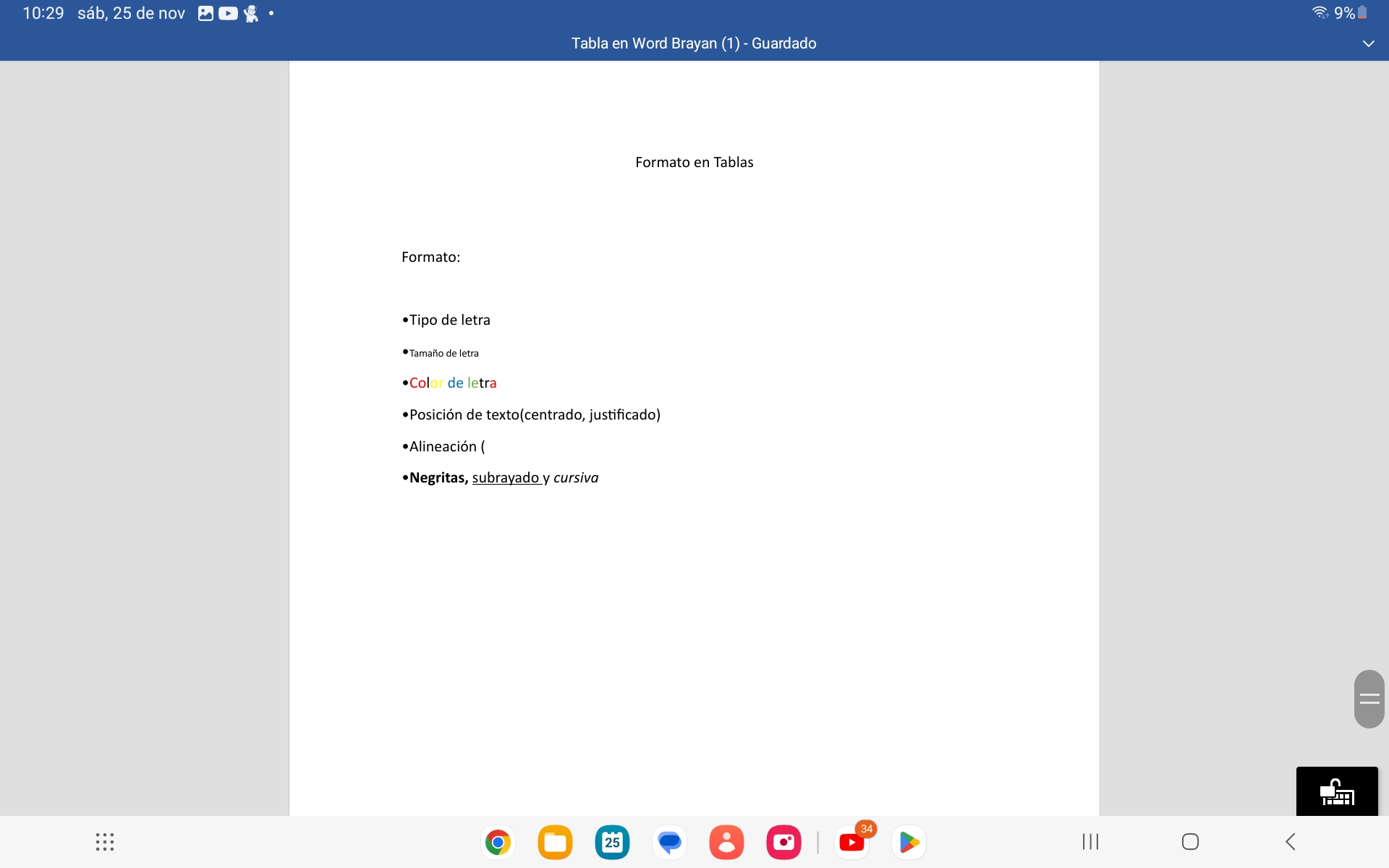This screenshot has height=868, width=1389.
Task: Open the Contacts app icon
Action: point(726,842)
